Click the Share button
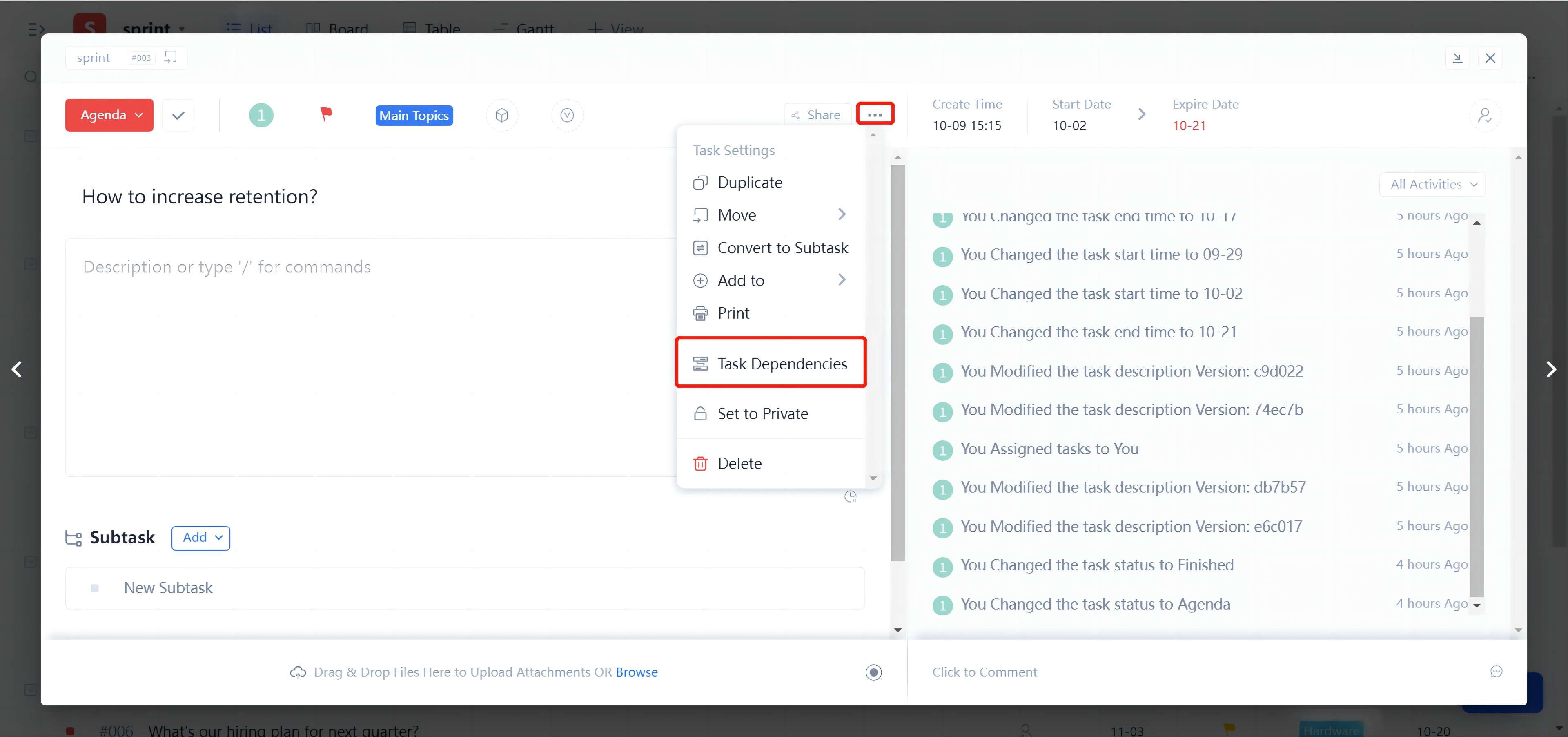This screenshot has width=1568, height=737. 816,115
